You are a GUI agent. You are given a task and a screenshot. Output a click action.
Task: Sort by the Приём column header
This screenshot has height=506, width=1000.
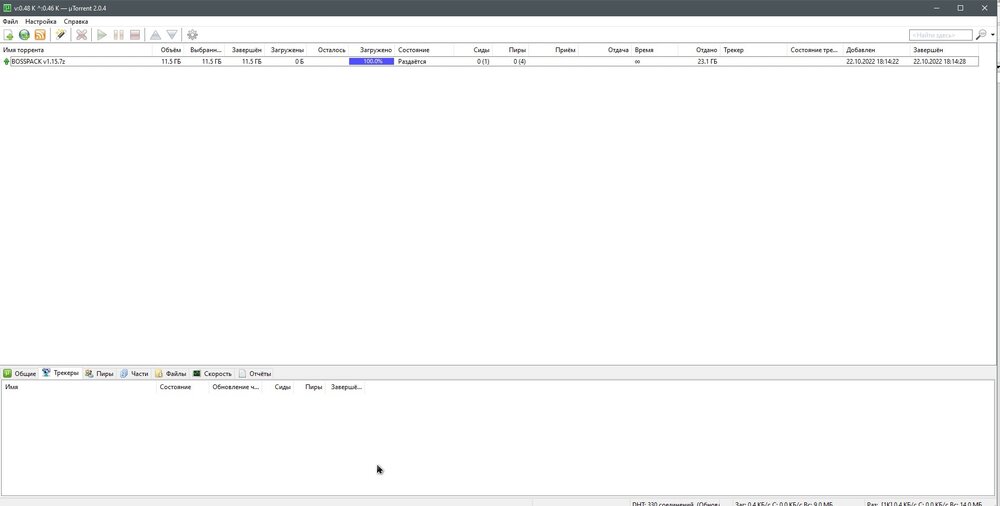[x=554, y=50]
